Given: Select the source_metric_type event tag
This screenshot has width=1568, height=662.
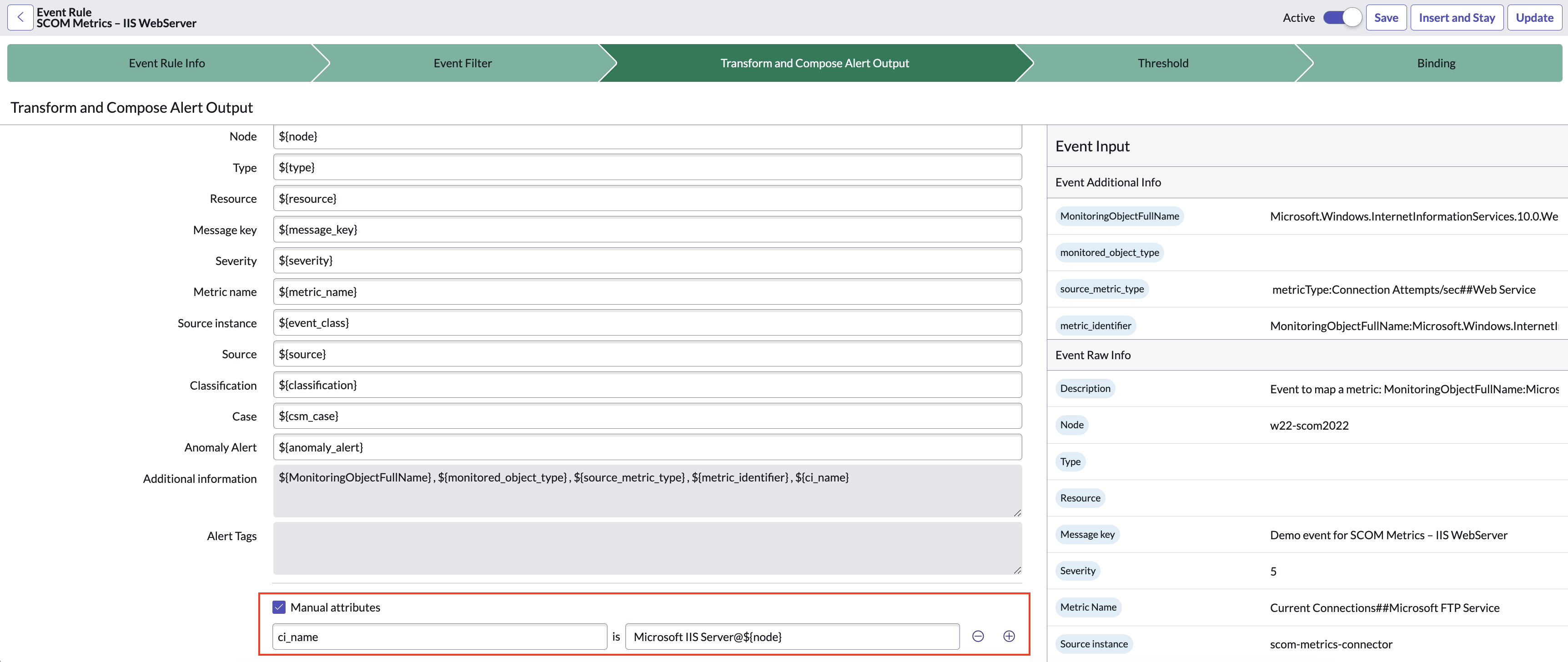Looking at the screenshot, I should (x=1102, y=289).
